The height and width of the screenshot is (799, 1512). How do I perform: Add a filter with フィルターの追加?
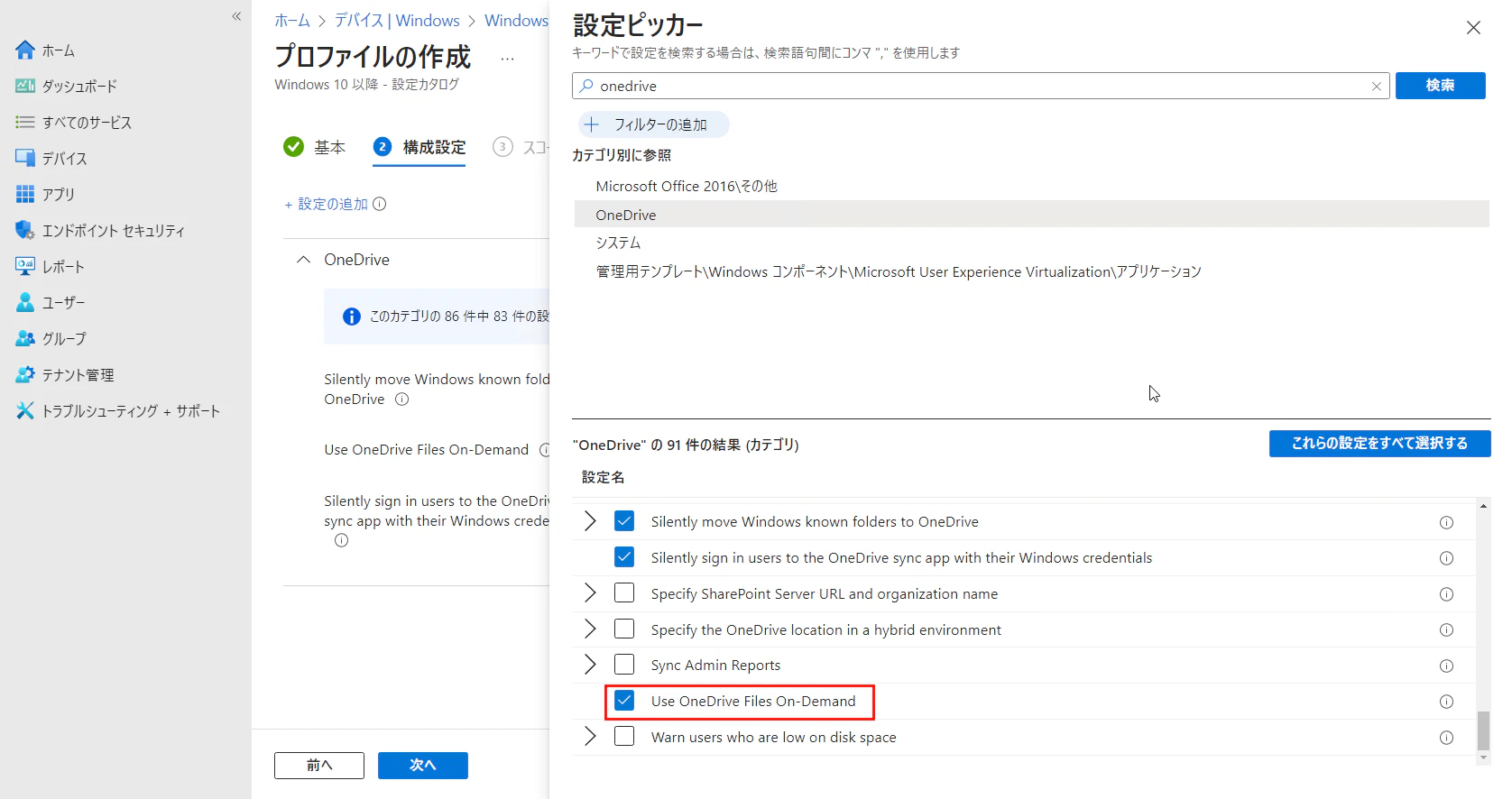tap(652, 124)
